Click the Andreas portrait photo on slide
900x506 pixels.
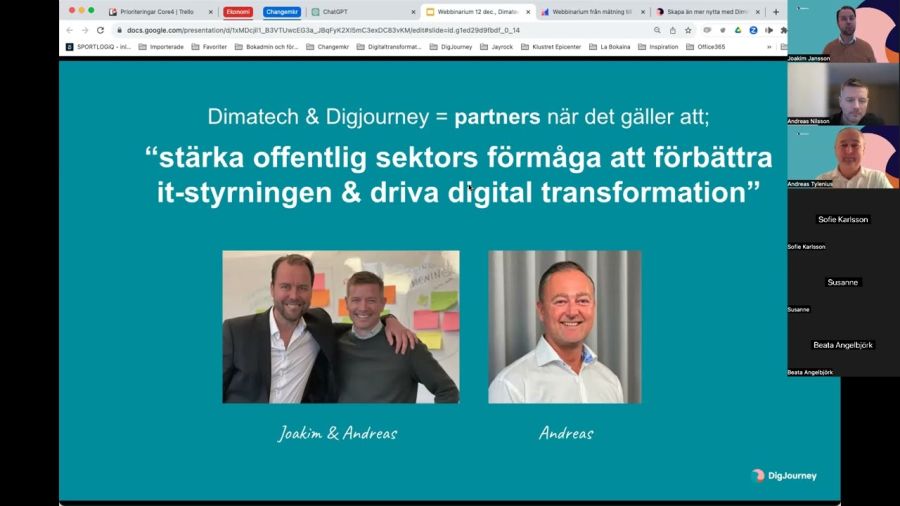pos(565,327)
